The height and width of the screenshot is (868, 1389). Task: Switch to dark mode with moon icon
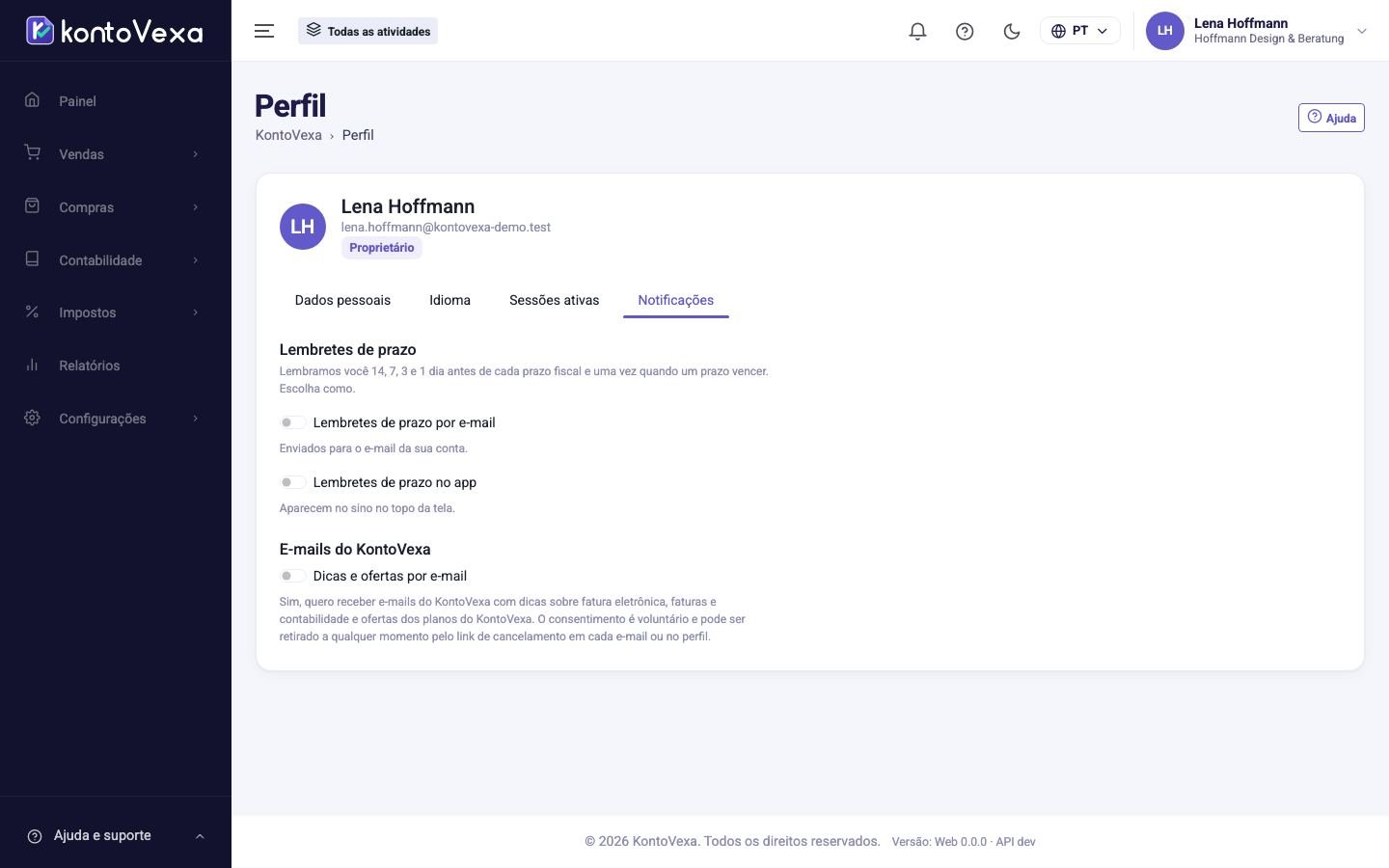click(1012, 31)
